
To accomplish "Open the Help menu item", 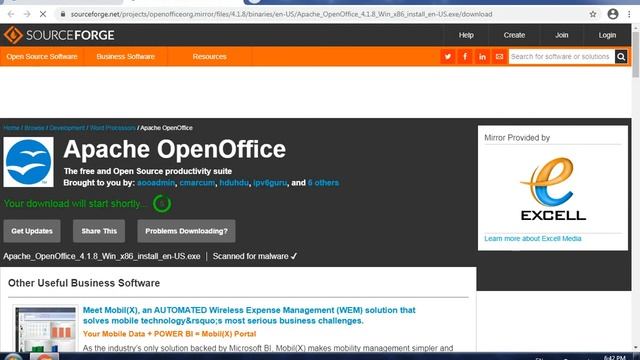I will pos(466,35).
